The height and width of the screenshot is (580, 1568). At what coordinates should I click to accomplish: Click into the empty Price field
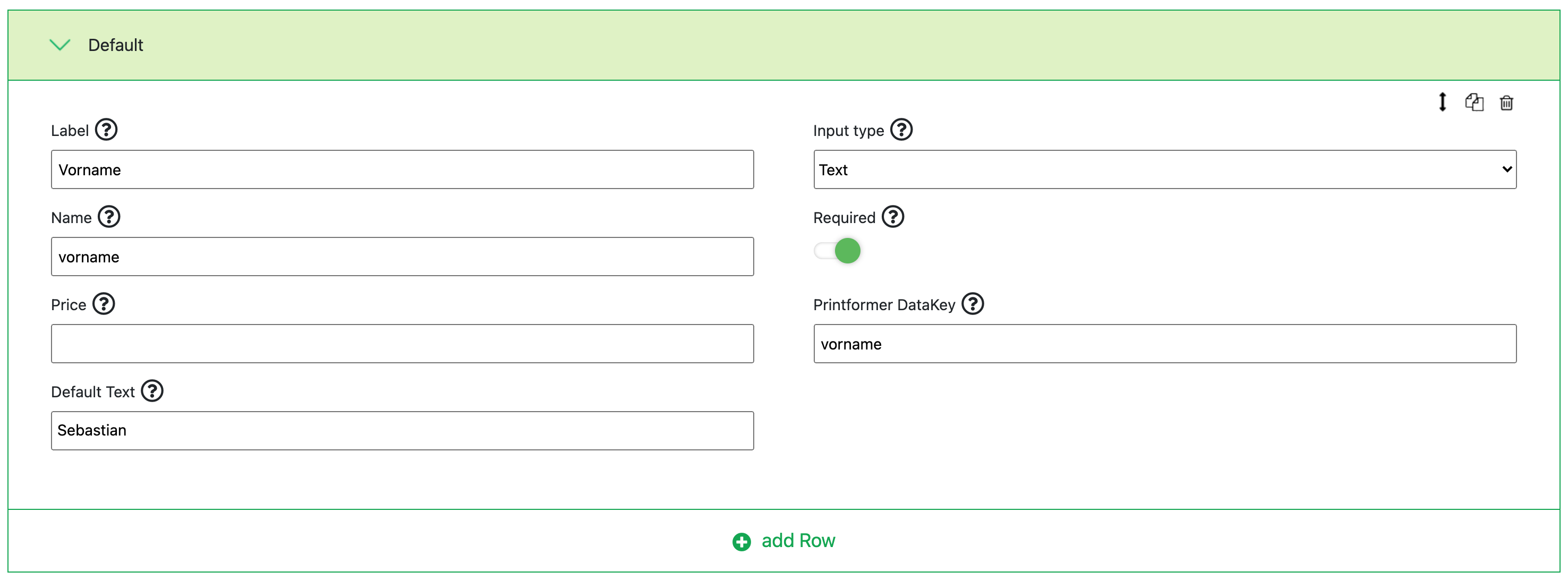coord(402,343)
